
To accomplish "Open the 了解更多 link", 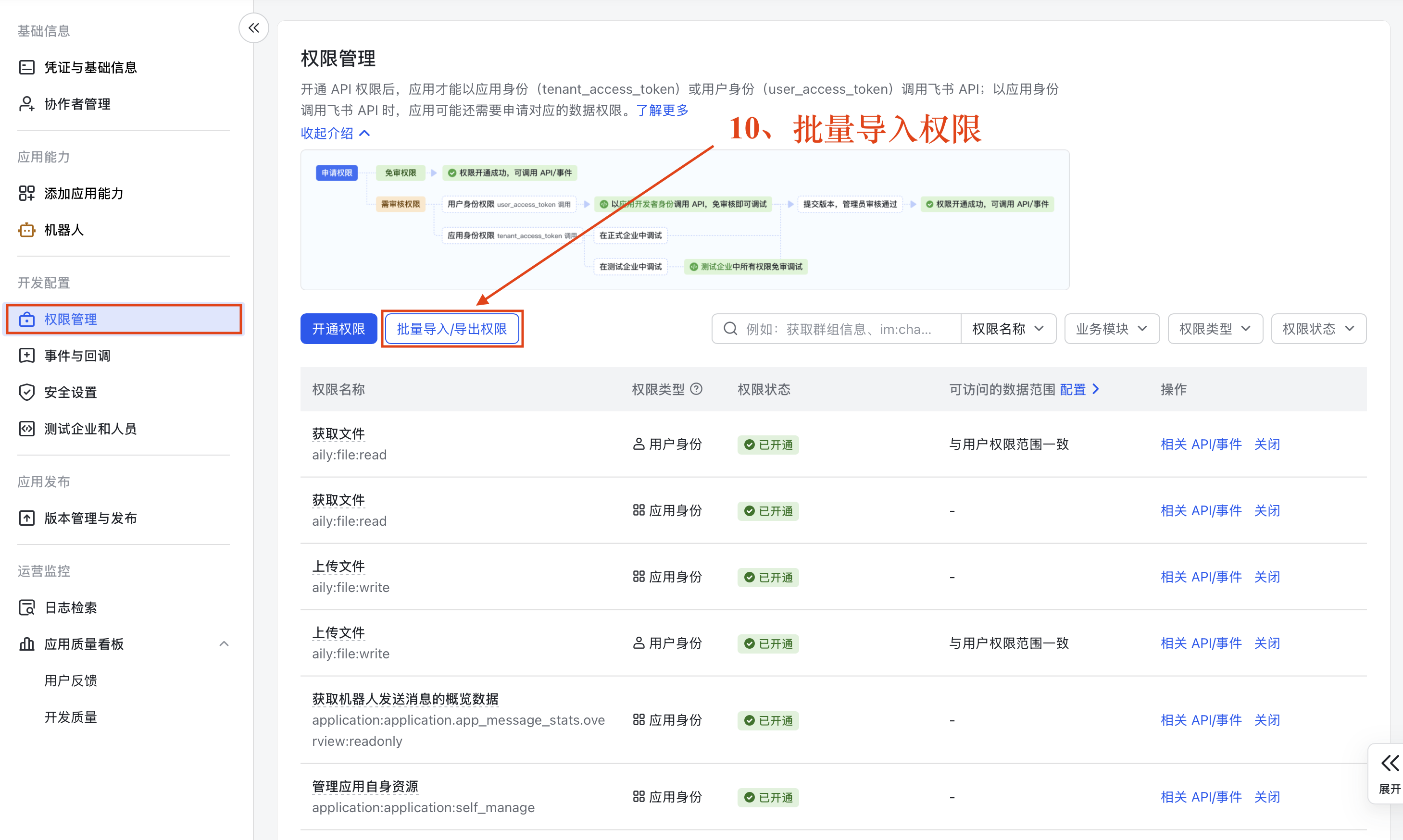I will 663,110.
